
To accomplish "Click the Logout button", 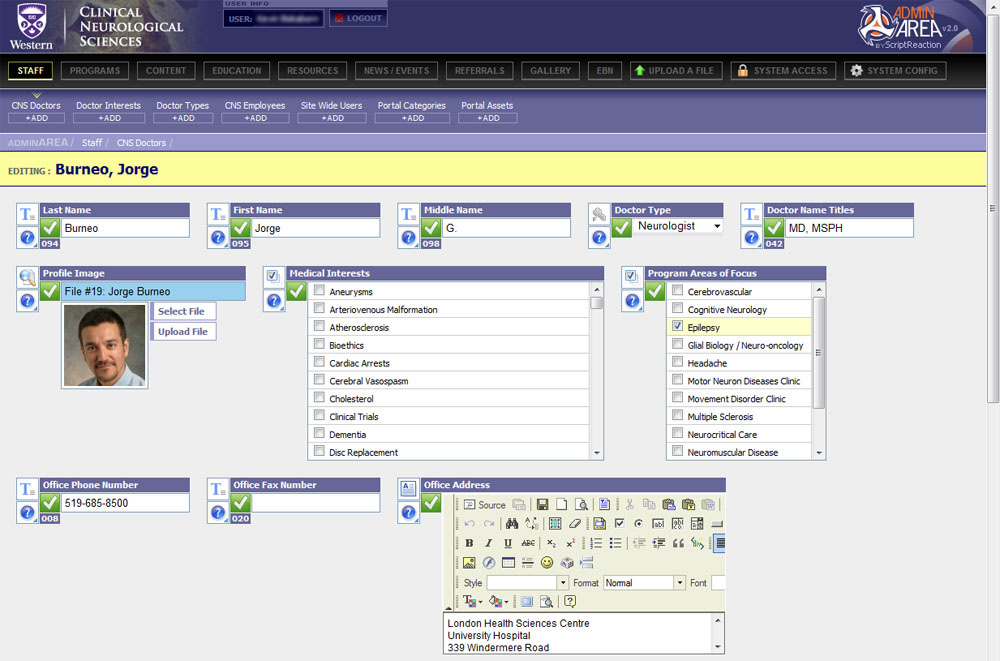I will [x=357, y=18].
